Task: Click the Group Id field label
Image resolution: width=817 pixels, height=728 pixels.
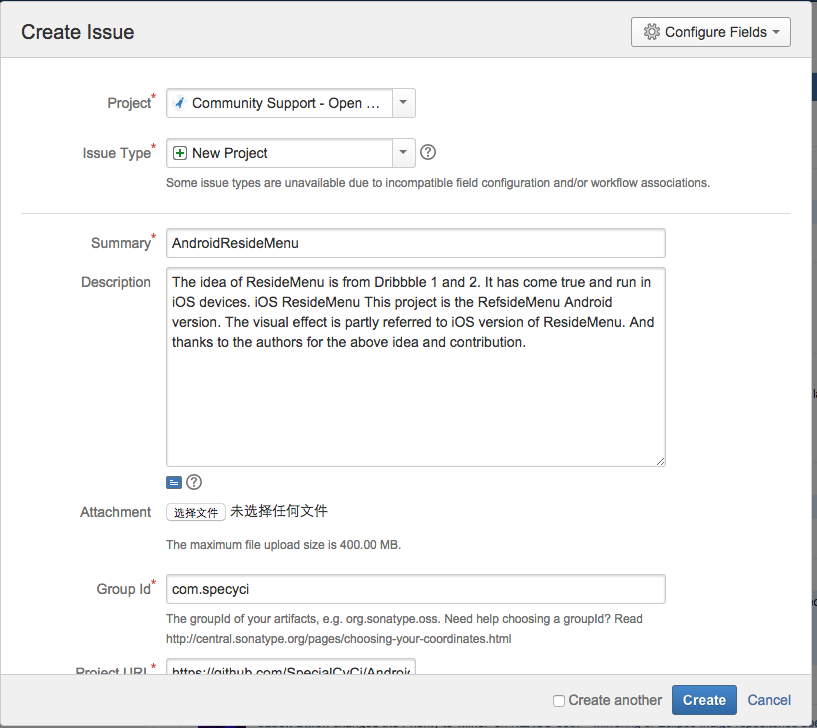Action: 123,589
